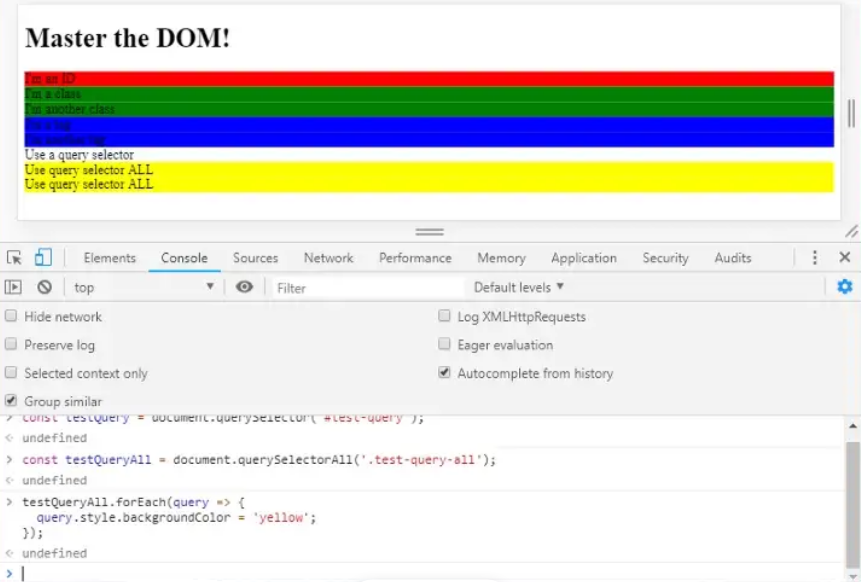Screen dimensions: 861x582
Task: Close the DevTools panel
Action: click(x=844, y=258)
